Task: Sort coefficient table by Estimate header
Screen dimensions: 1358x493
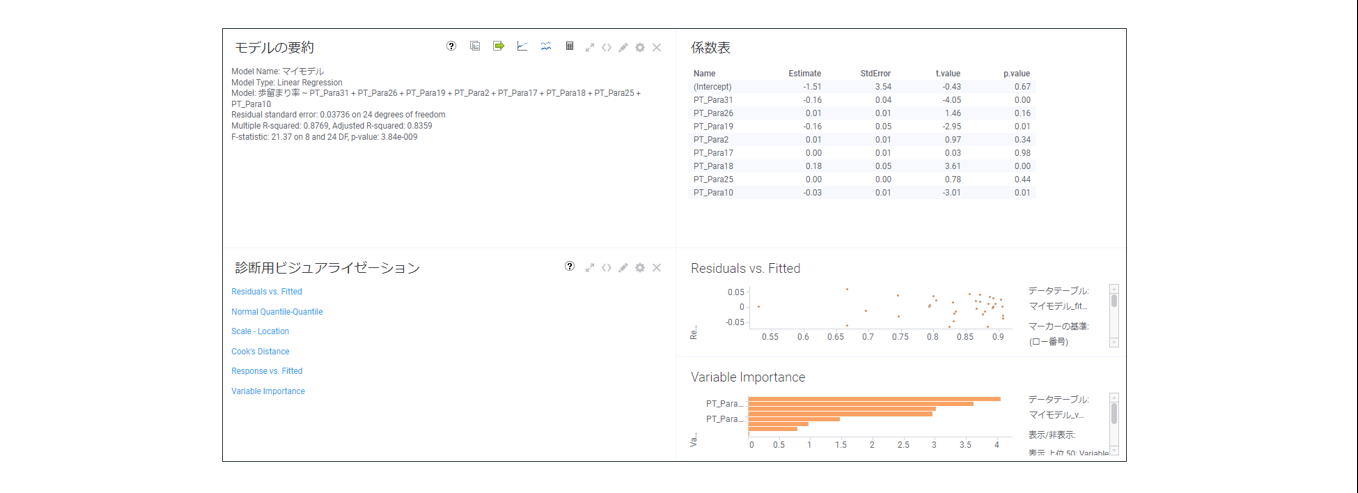Action: (805, 73)
